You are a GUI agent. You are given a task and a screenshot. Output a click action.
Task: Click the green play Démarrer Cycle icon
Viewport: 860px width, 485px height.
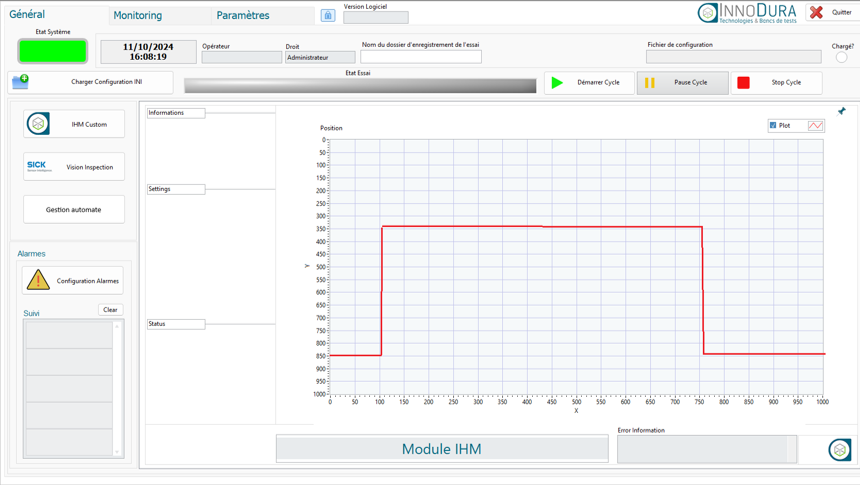(558, 83)
